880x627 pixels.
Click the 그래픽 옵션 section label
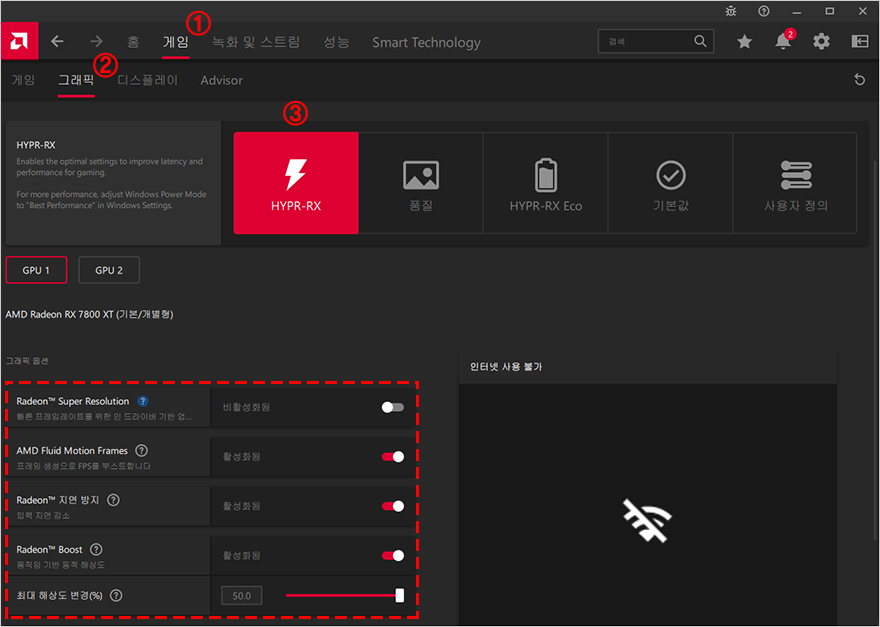pyautogui.click(x=27, y=361)
